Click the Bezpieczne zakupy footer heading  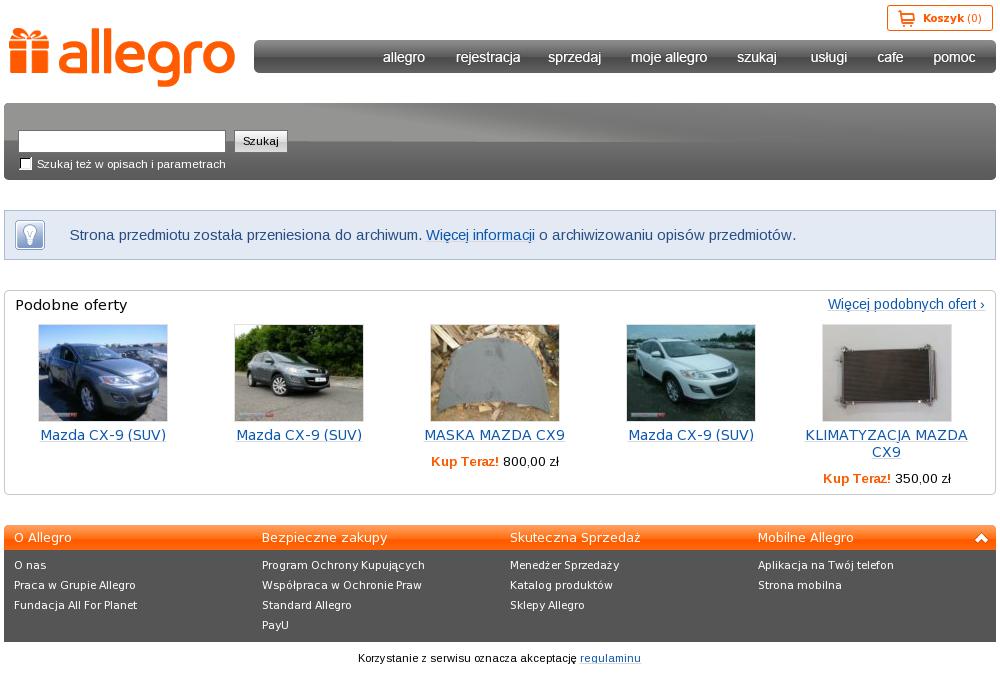click(x=324, y=538)
